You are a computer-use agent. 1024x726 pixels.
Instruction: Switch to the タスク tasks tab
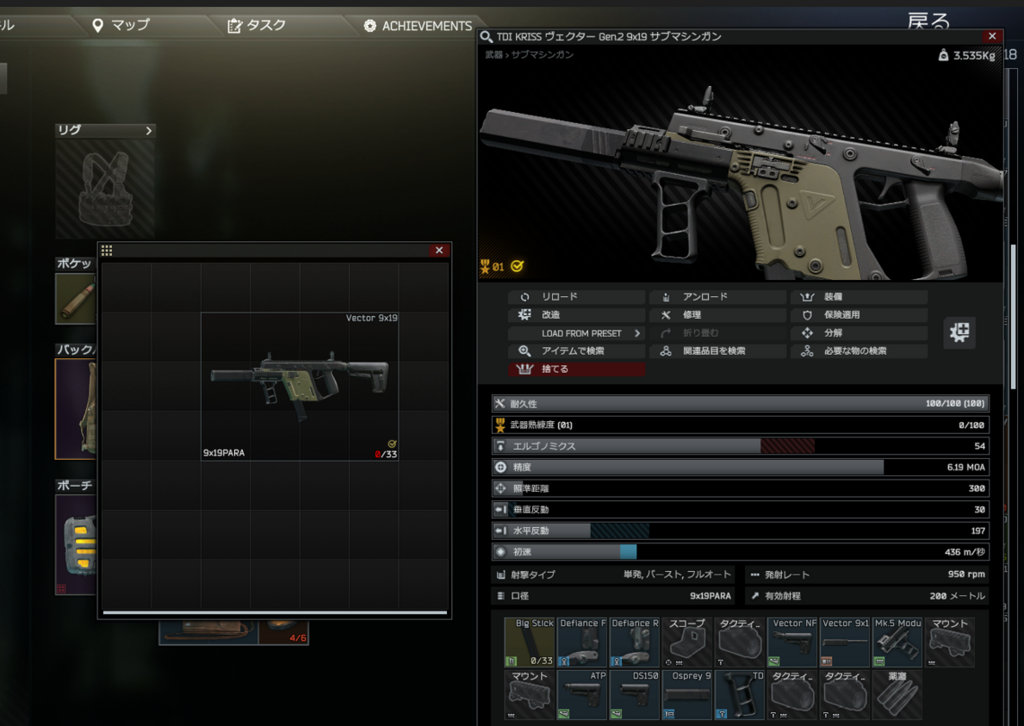256,25
